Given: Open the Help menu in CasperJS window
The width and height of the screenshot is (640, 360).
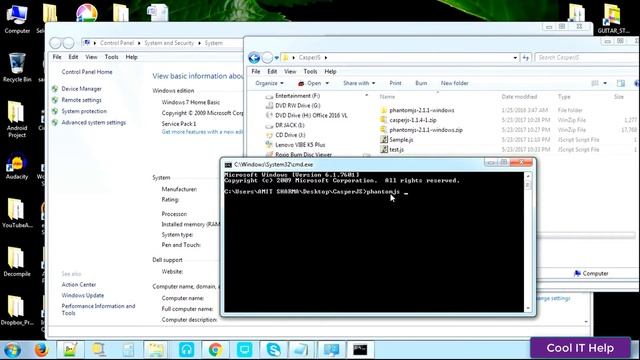Looking at the screenshot, I should pyautogui.click(x=330, y=71).
